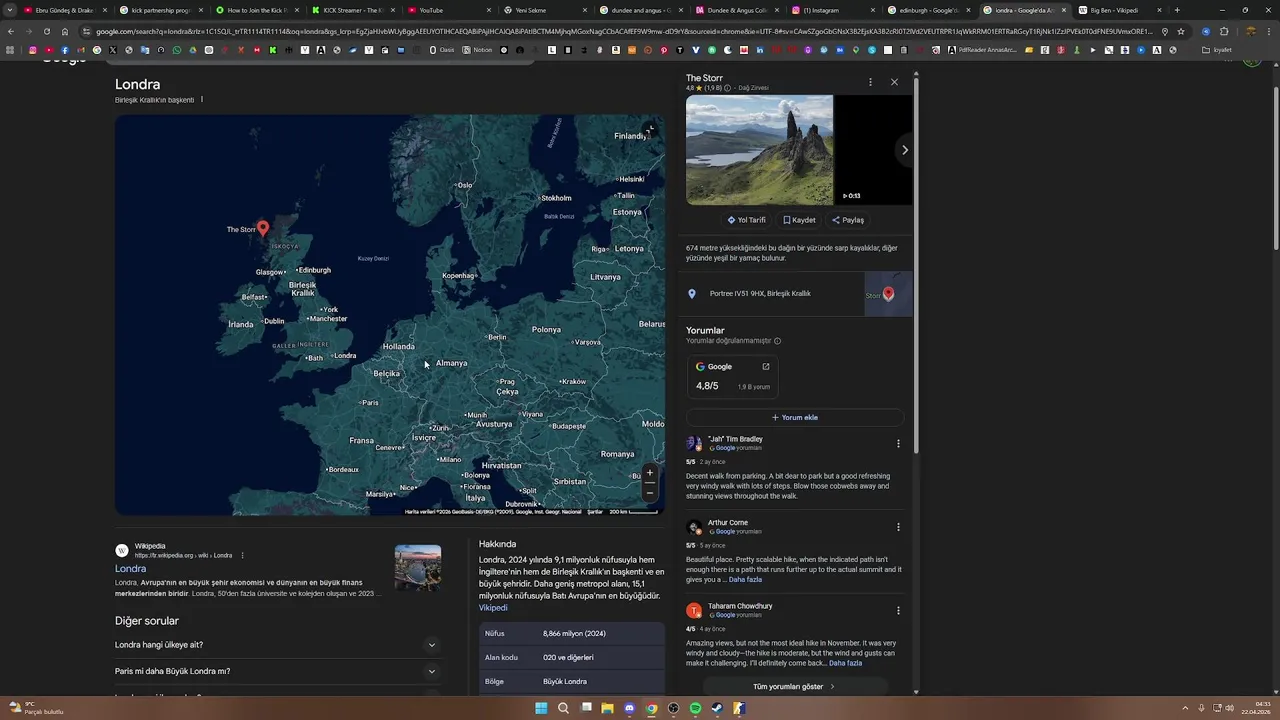Click The Storr red map pin
Screen dimensions: 1280x720
pos(263,228)
